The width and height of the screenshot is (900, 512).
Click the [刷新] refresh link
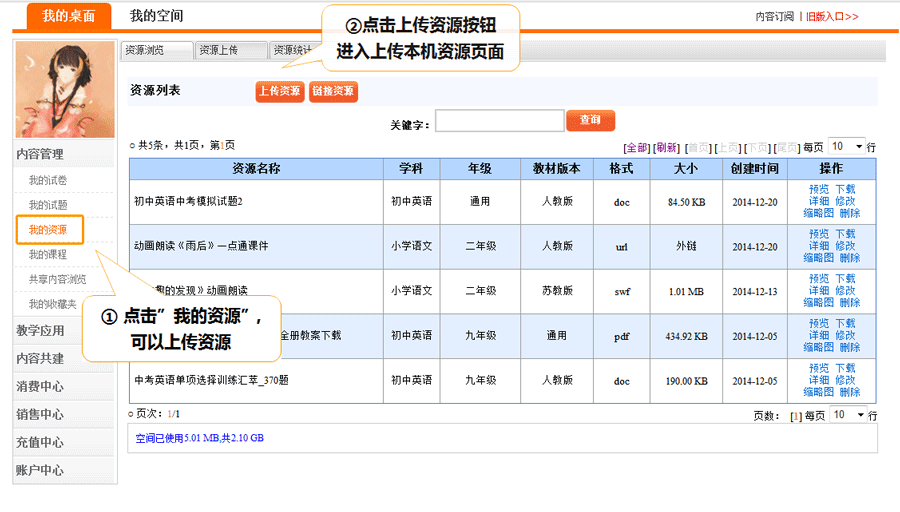(667, 147)
